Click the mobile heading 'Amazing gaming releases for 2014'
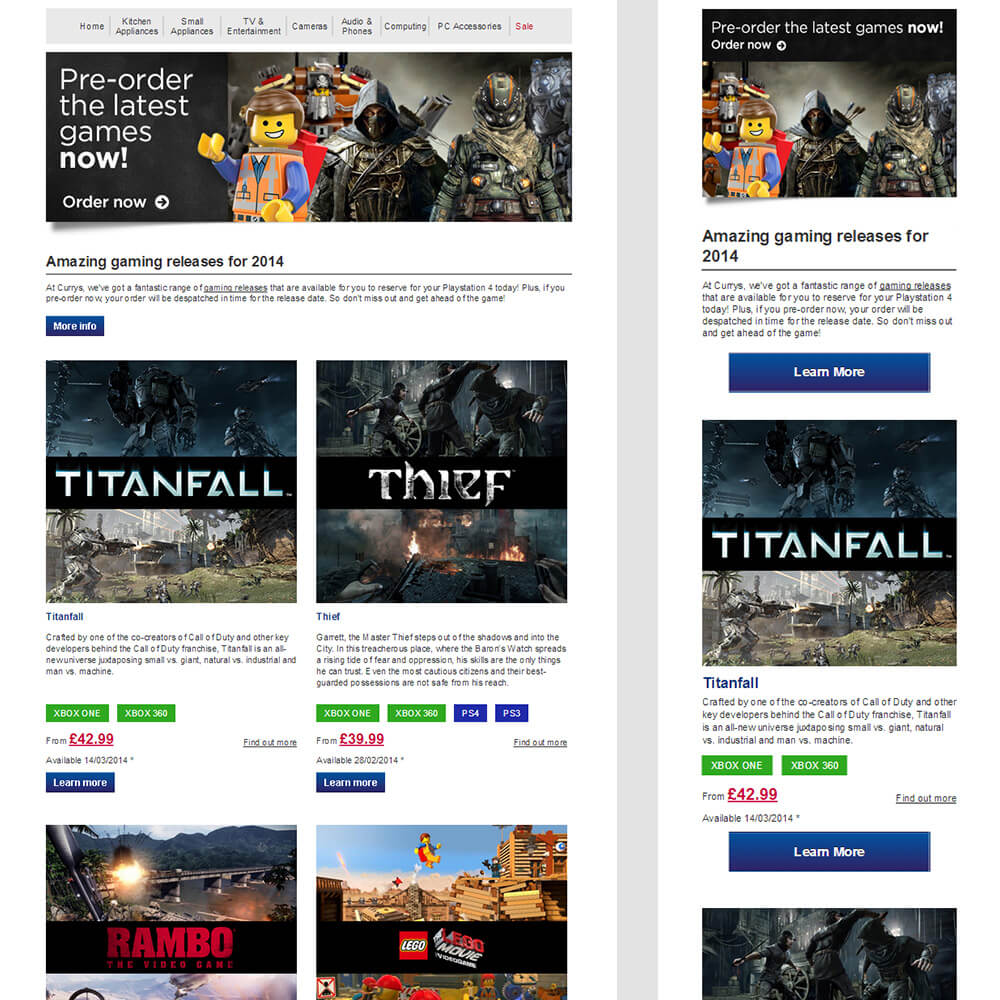The width and height of the screenshot is (1000, 1000). tap(815, 246)
